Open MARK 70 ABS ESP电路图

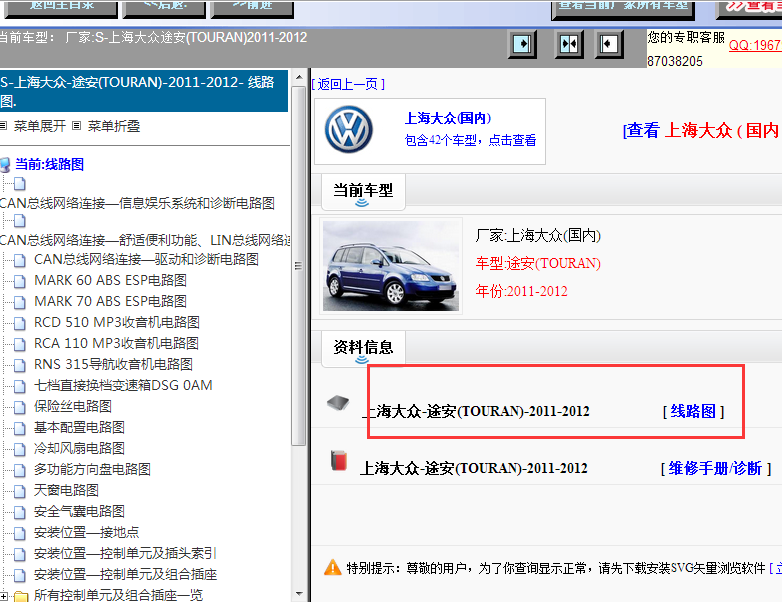coord(110,301)
